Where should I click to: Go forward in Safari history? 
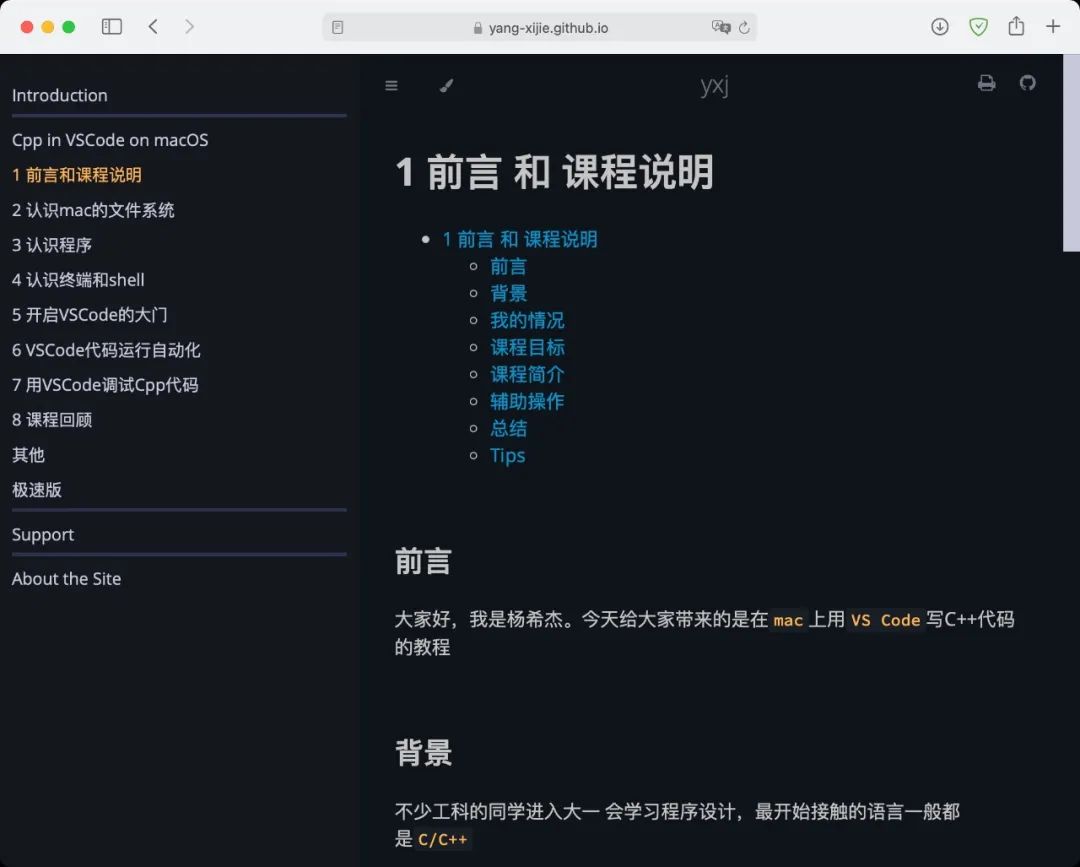pyautogui.click(x=189, y=27)
